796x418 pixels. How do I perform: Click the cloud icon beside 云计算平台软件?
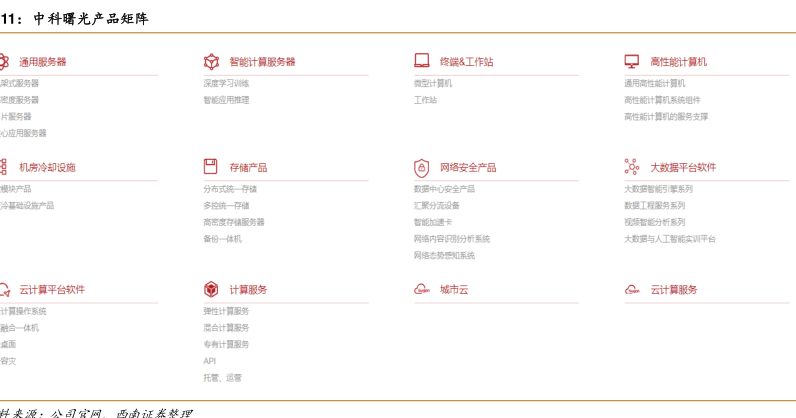(5, 290)
